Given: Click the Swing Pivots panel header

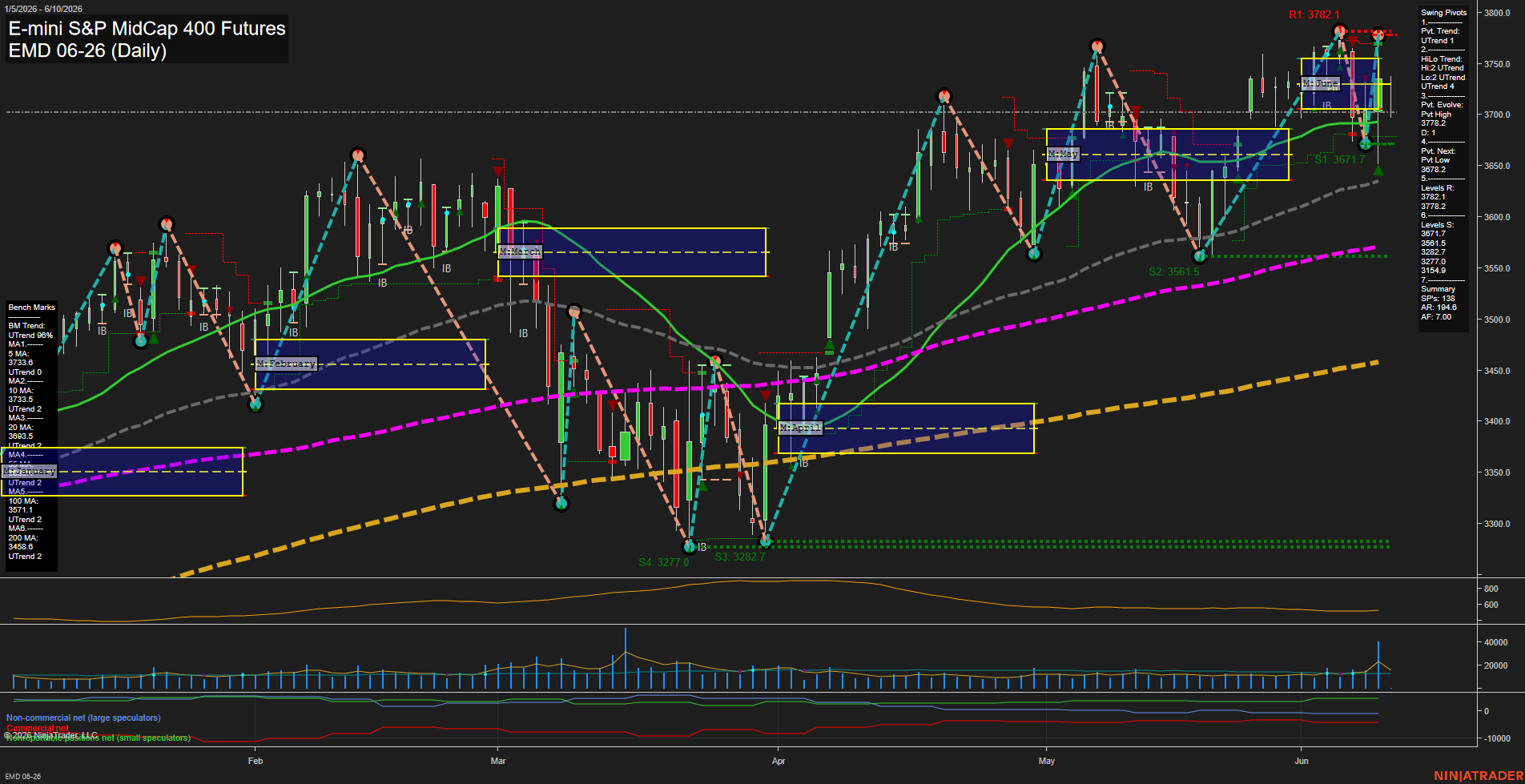Looking at the screenshot, I should [x=1444, y=13].
